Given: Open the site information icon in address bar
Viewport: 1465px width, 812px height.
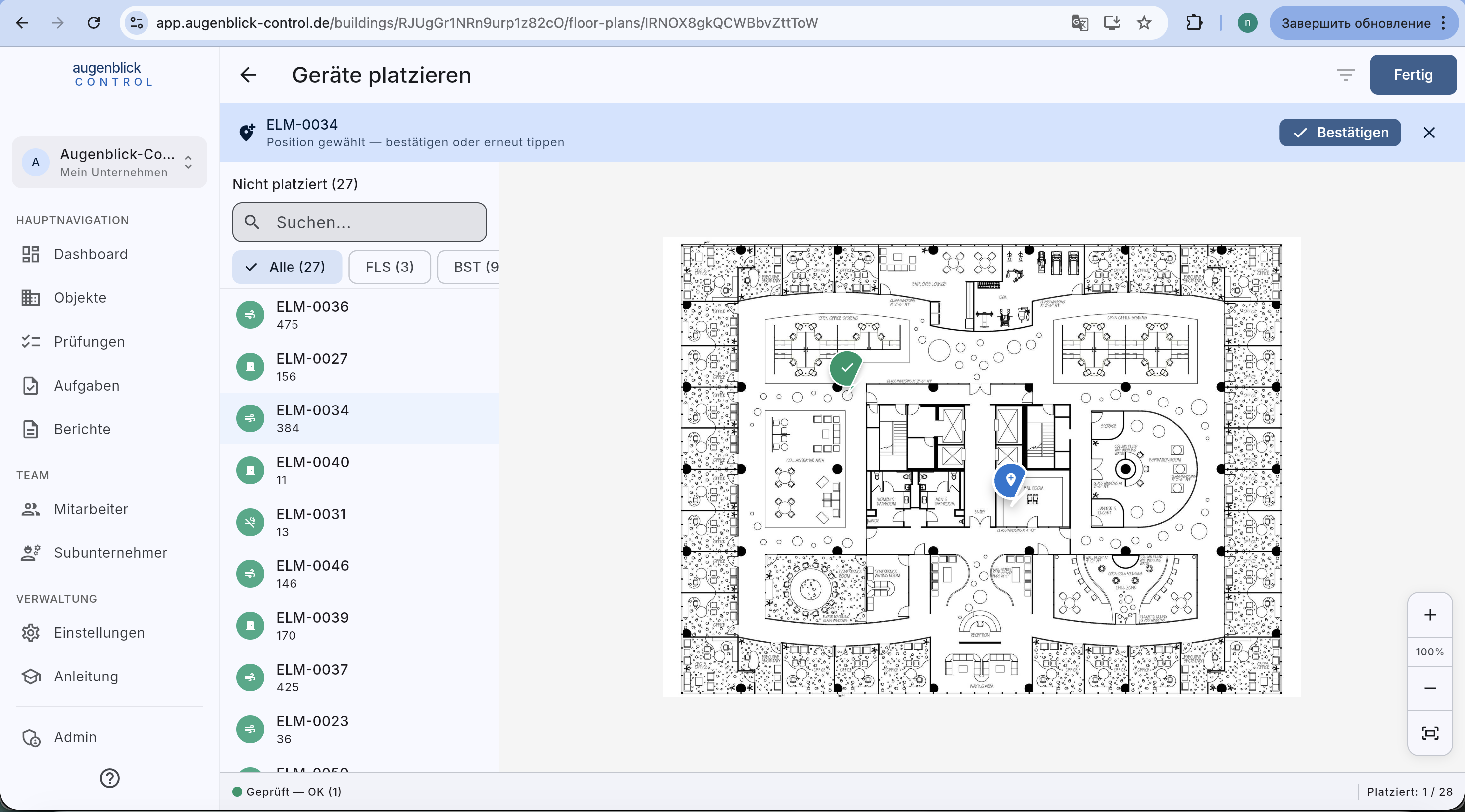Looking at the screenshot, I should [137, 23].
